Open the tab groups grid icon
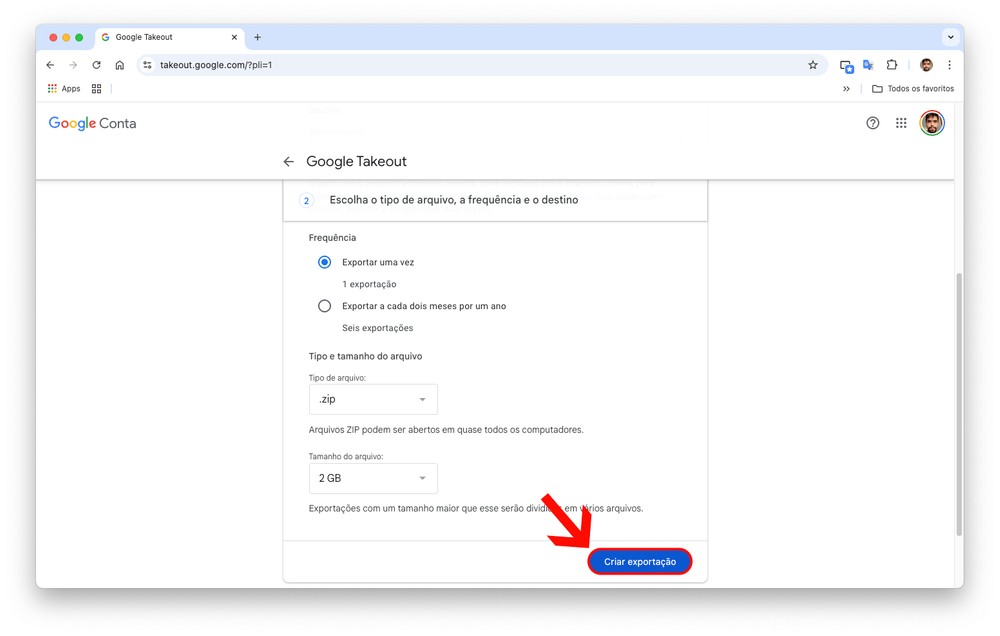1000x636 pixels. tap(96, 89)
